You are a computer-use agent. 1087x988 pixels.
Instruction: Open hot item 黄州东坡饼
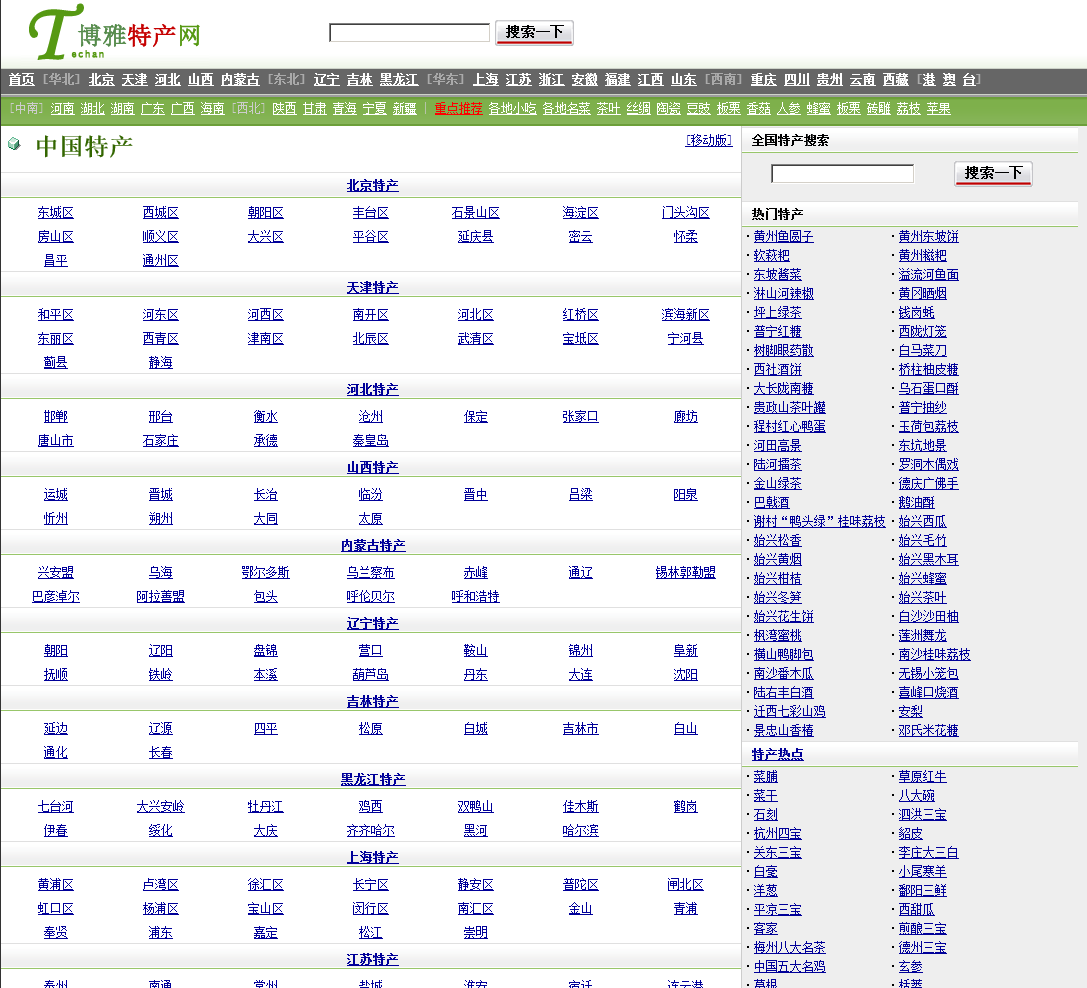point(928,236)
